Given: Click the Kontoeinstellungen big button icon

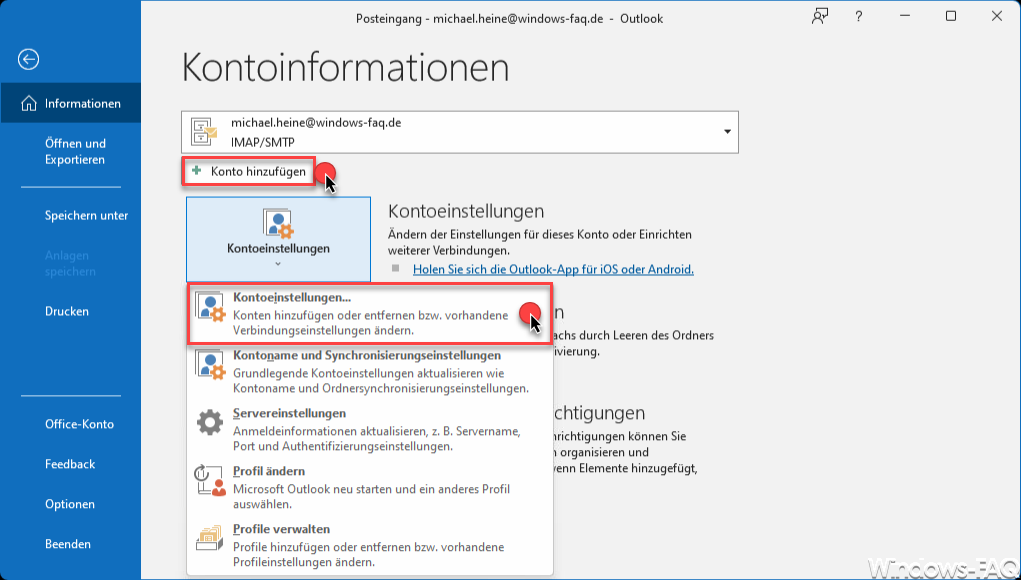Looking at the screenshot, I should coord(278,225).
